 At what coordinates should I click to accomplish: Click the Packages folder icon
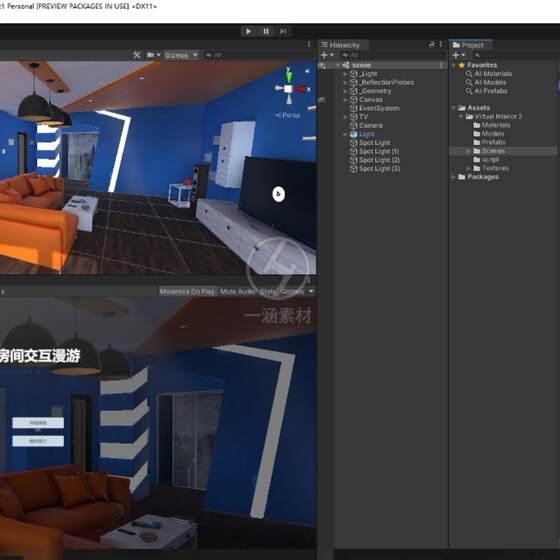tap(462, 177)
